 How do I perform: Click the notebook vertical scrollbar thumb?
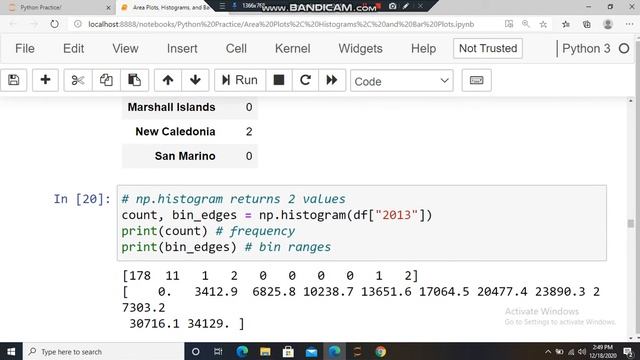(x=631, y=223)
